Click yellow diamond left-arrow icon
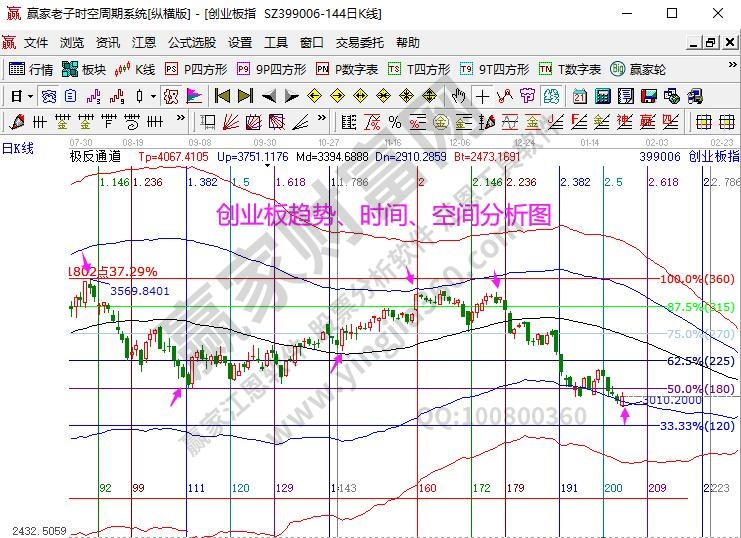Image resolution: width=741 pixels, height=538 pixels. 314,96
